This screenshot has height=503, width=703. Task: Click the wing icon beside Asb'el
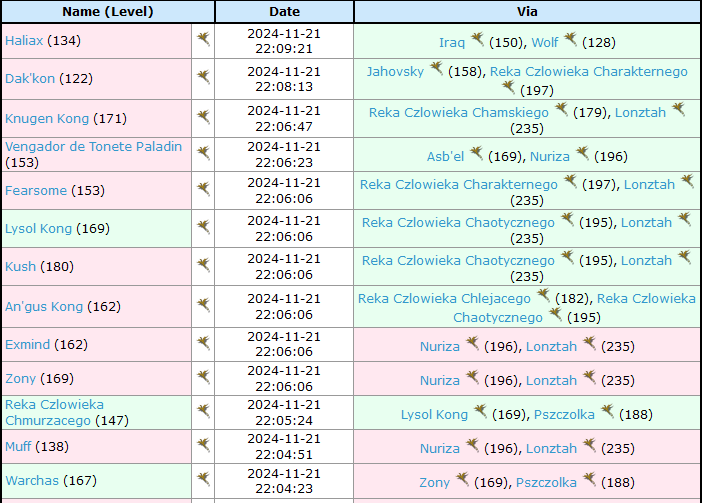click(x=476, y=154)
